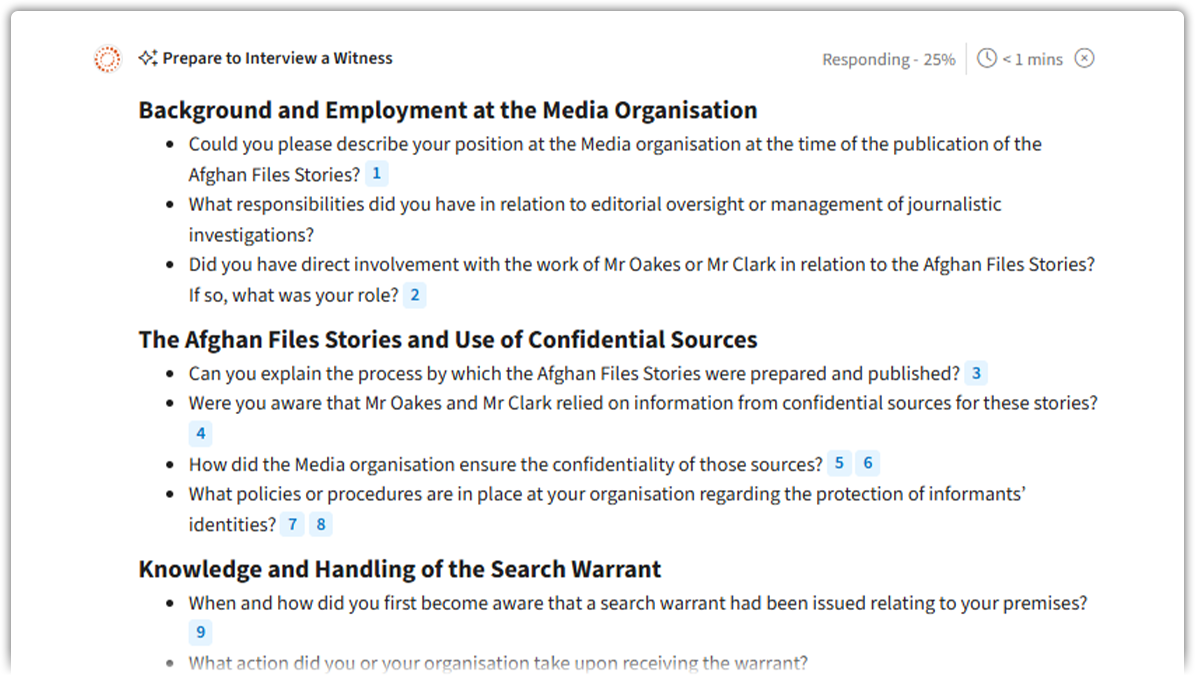This screenshot has width=1195, height=684.
Task: Open citation 6 on the confidentiality question
Action: (x=867, y=463)
